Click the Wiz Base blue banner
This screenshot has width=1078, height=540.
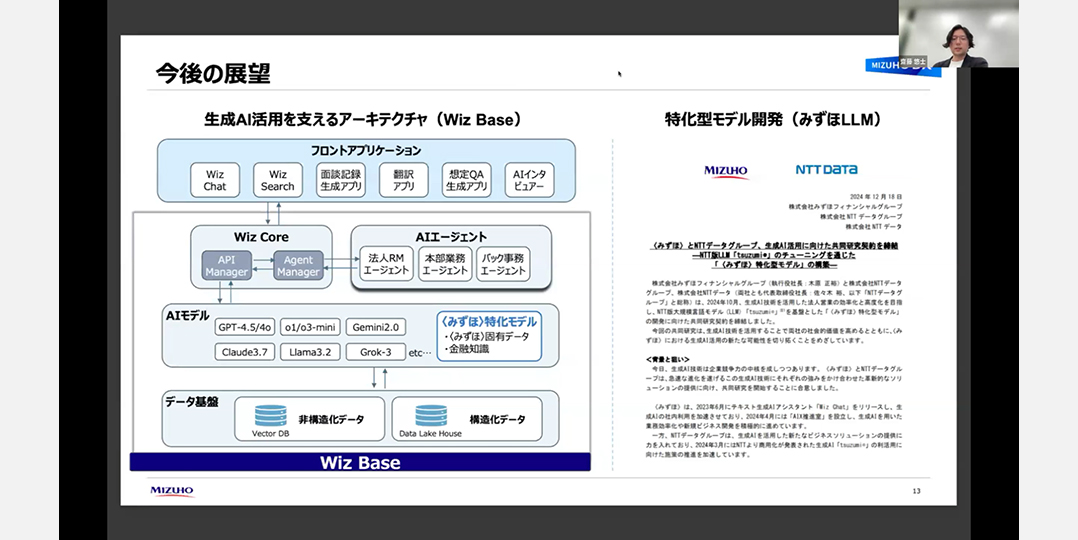coord(360,462)
